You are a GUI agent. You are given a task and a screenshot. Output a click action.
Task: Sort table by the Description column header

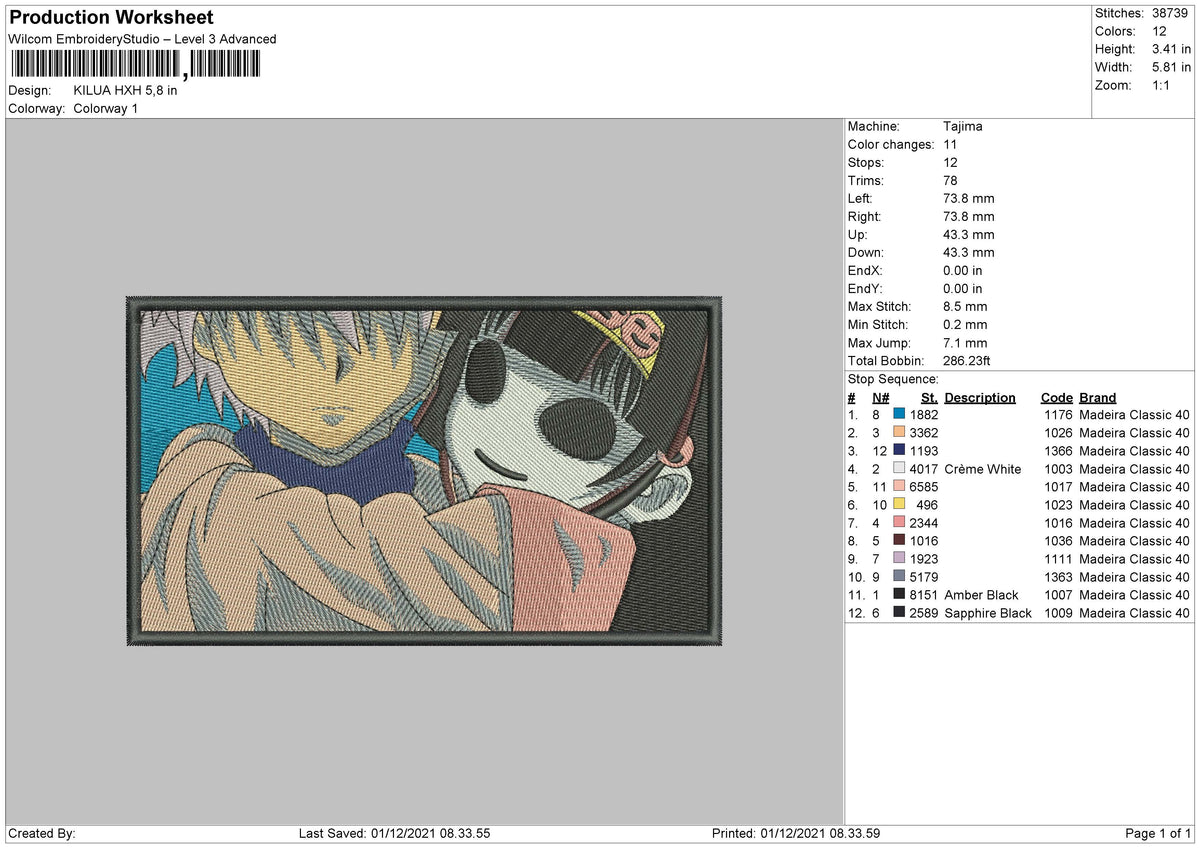[x=979, y=397]
